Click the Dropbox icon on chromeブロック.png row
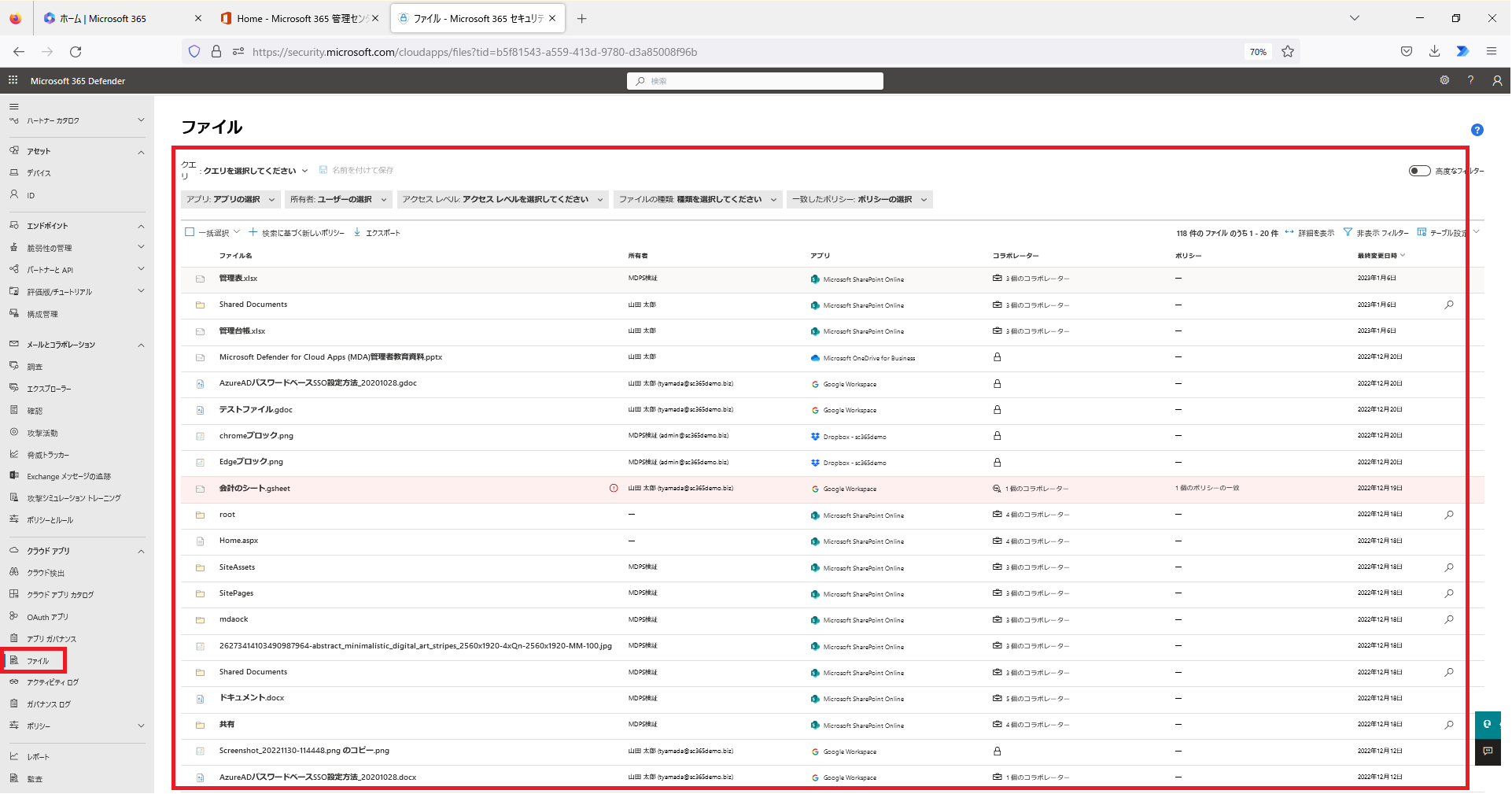1512x794 pixels. click(x=815, y=436)
